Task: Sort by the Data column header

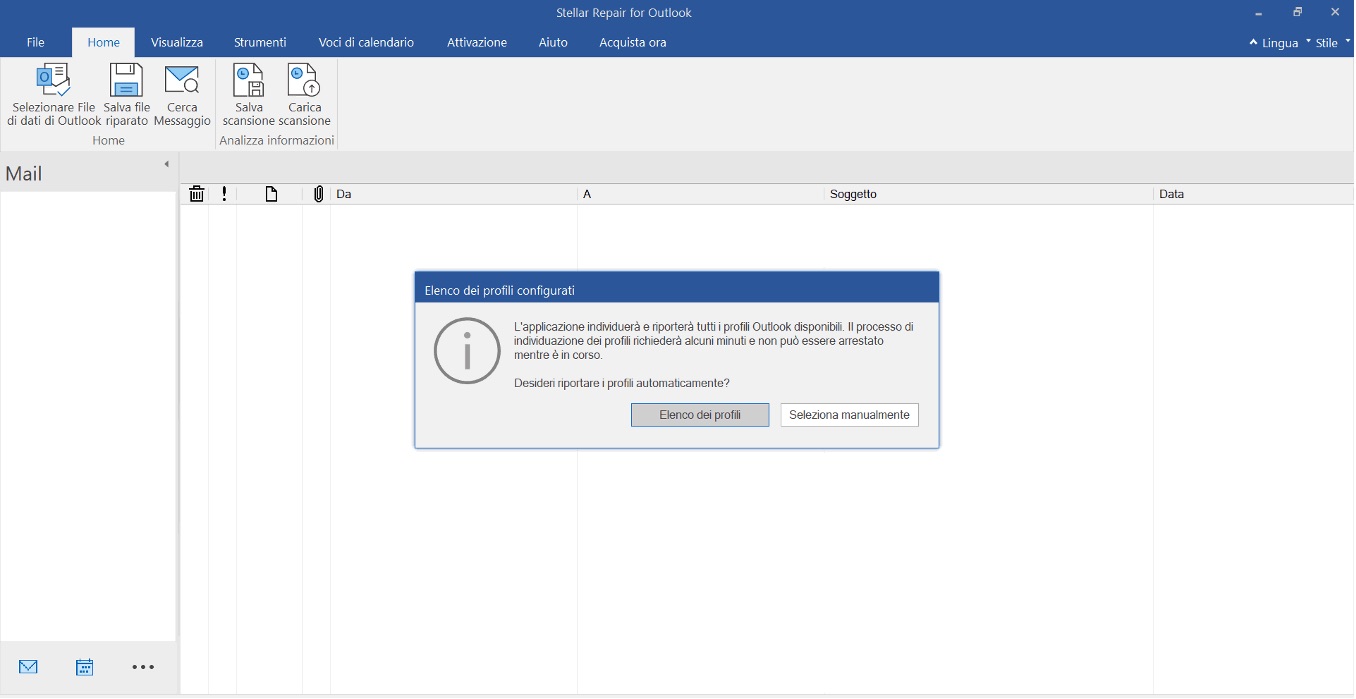Action: coord(1254,194)
